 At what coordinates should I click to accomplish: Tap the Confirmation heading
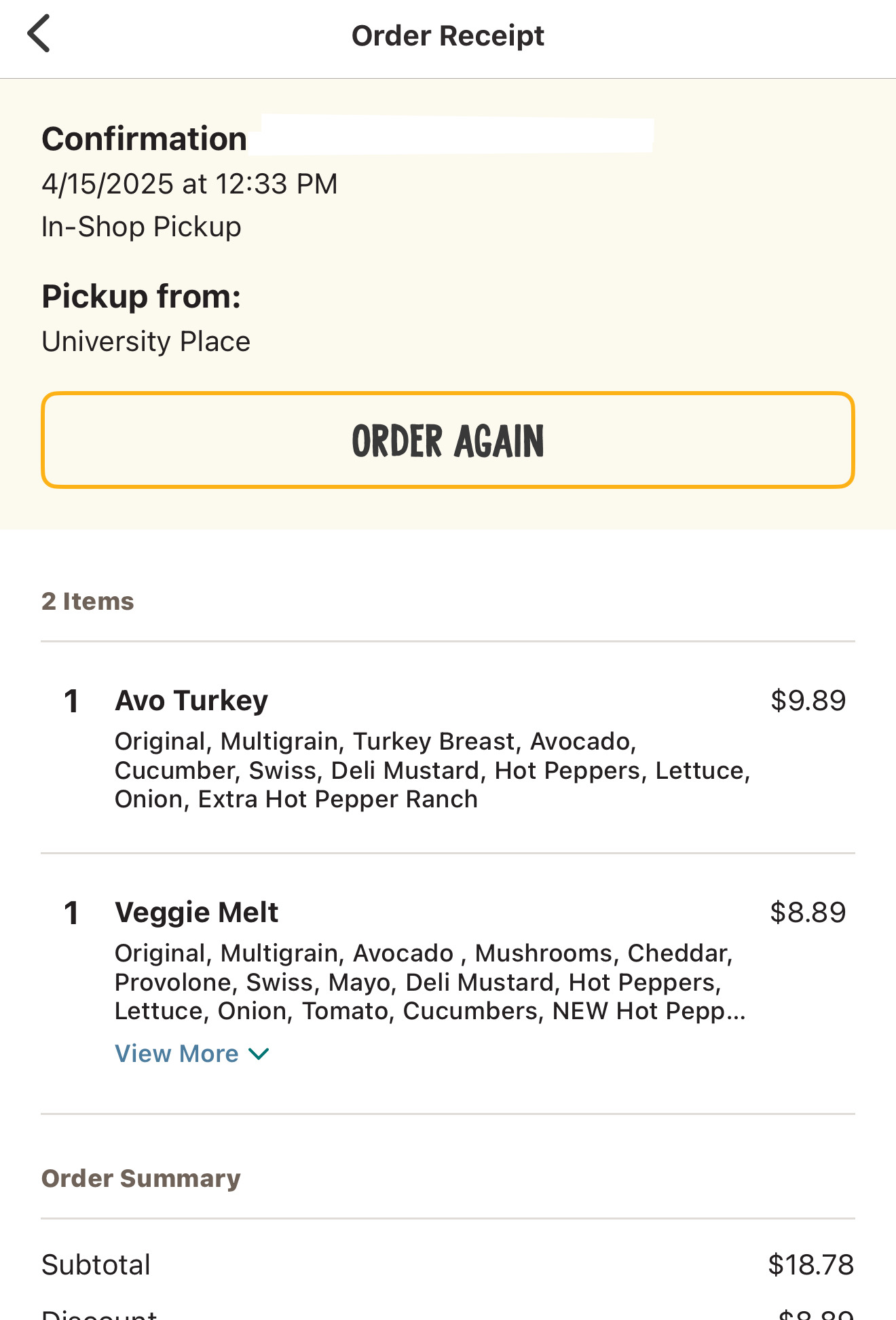144,139
